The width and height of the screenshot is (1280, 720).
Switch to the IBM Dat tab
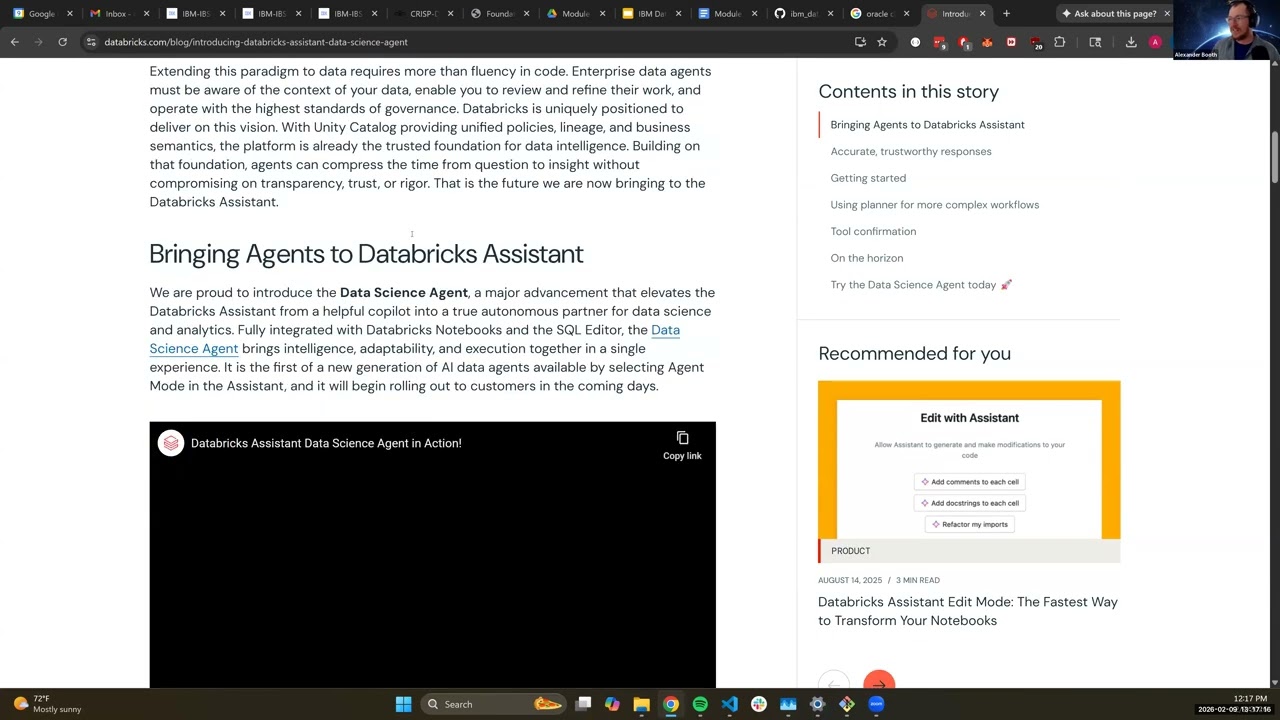tap(651, 14)
